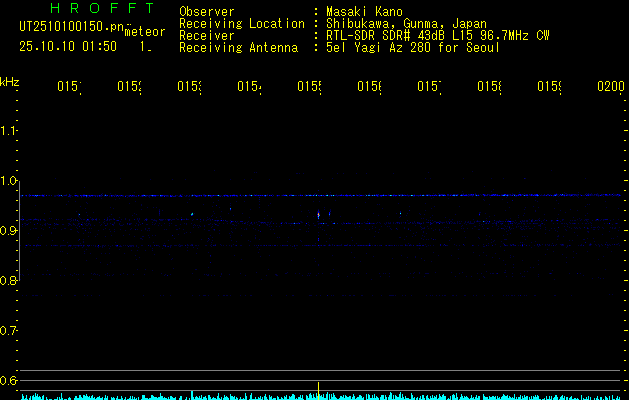Click the 0200 time marker
629x400 pixels.
pos(610,87)
